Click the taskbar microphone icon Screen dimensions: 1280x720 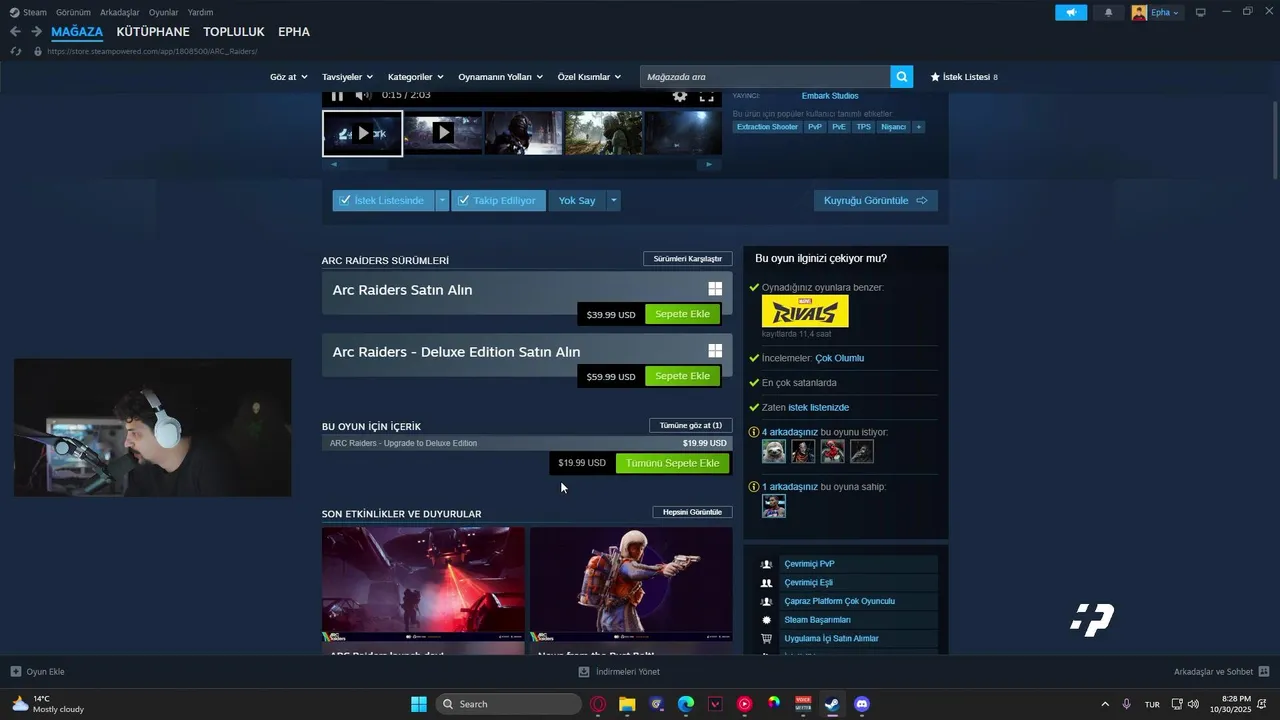point(1127,704)
